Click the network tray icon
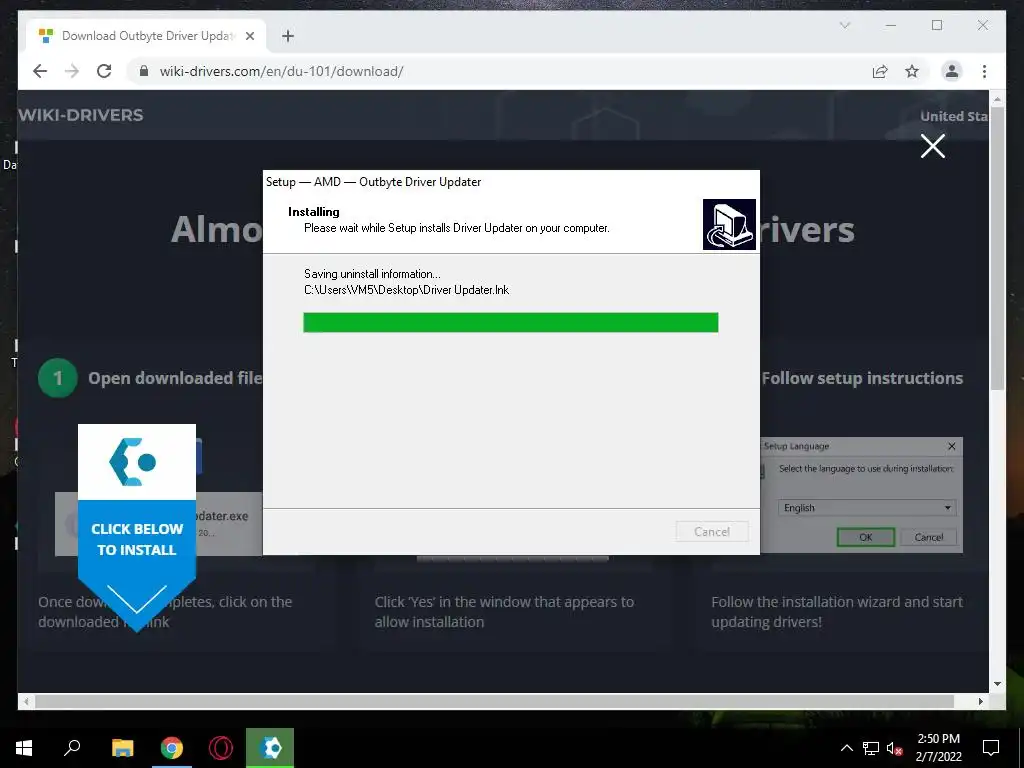 (x=871, y=748)
